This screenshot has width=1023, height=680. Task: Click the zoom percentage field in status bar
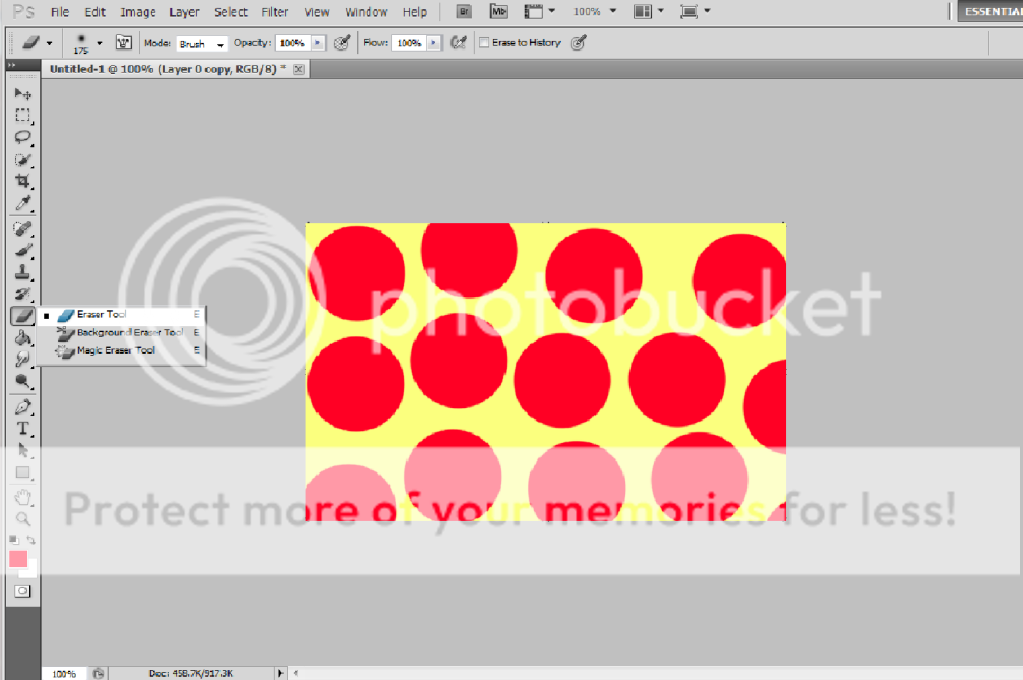coord(64,673)
